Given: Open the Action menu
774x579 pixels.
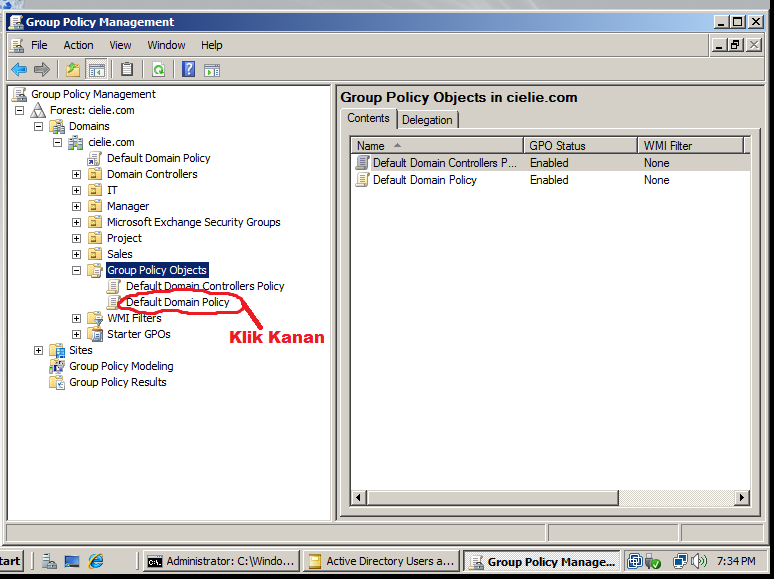Looking at the screenshot, I should tap(78, 45).
